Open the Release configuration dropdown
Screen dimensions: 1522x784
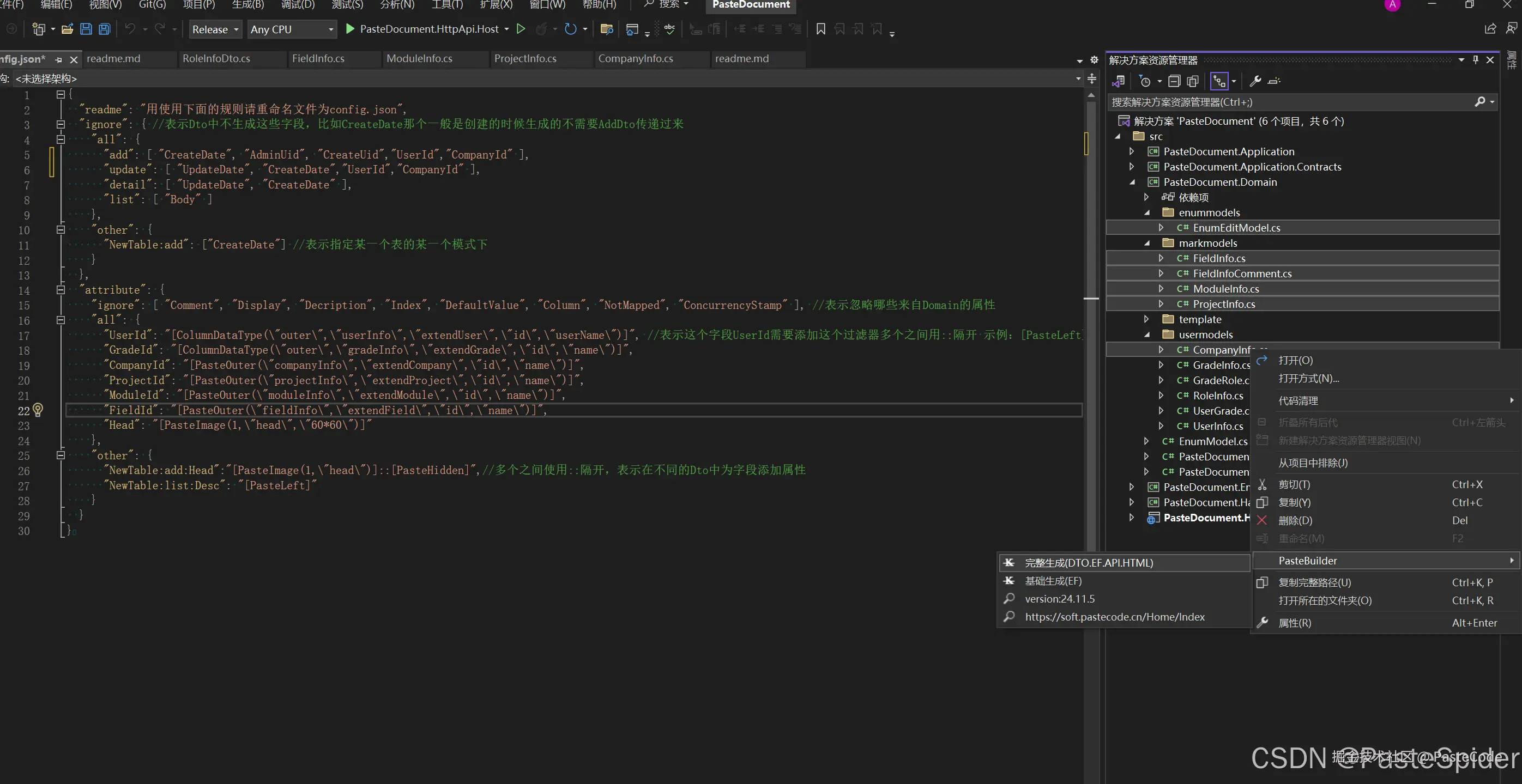point(216,29)
